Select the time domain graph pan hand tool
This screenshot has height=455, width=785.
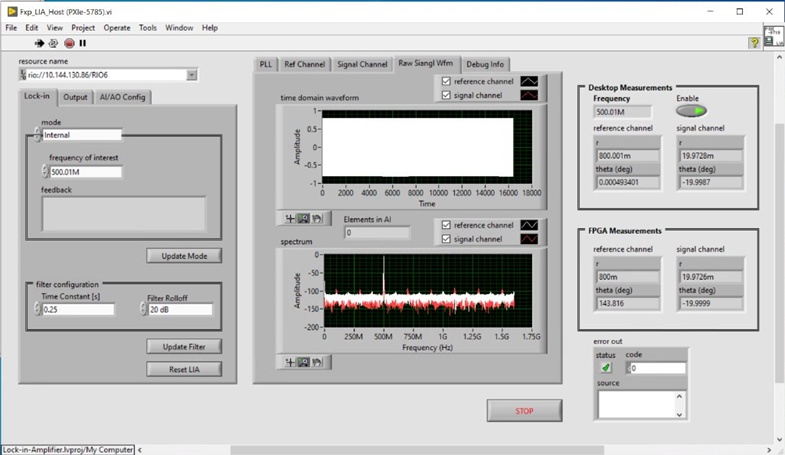[x=317, y=218]
